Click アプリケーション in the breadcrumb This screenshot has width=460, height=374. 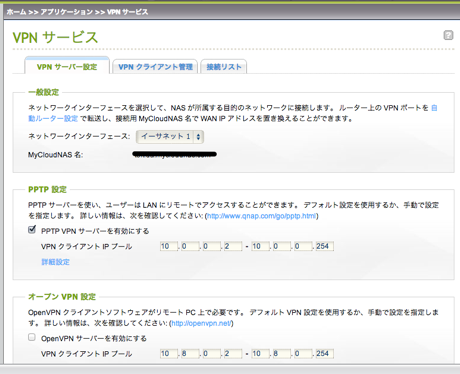click(67, 12)
